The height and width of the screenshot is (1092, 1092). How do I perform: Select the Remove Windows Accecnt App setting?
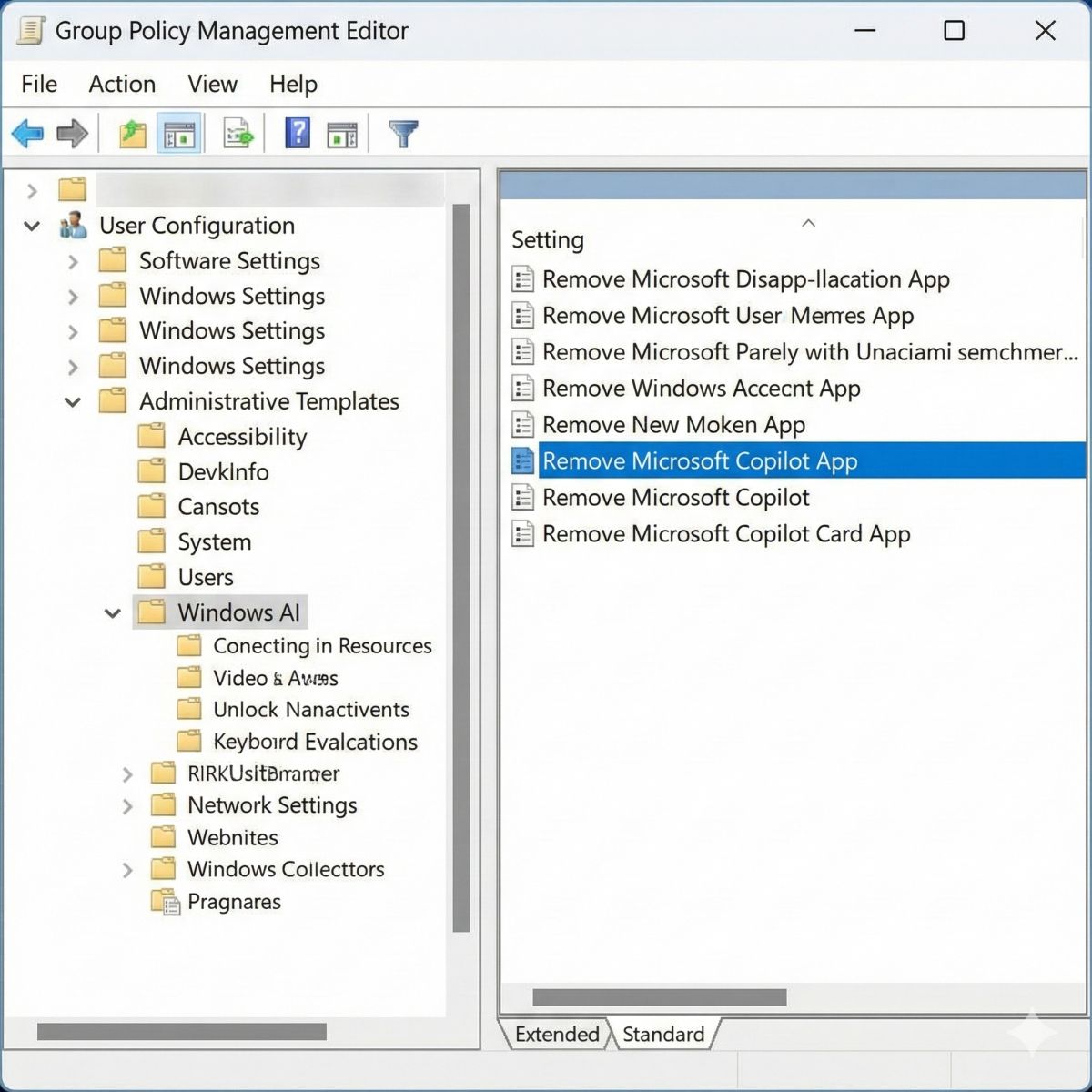click(x=701, y=389)
